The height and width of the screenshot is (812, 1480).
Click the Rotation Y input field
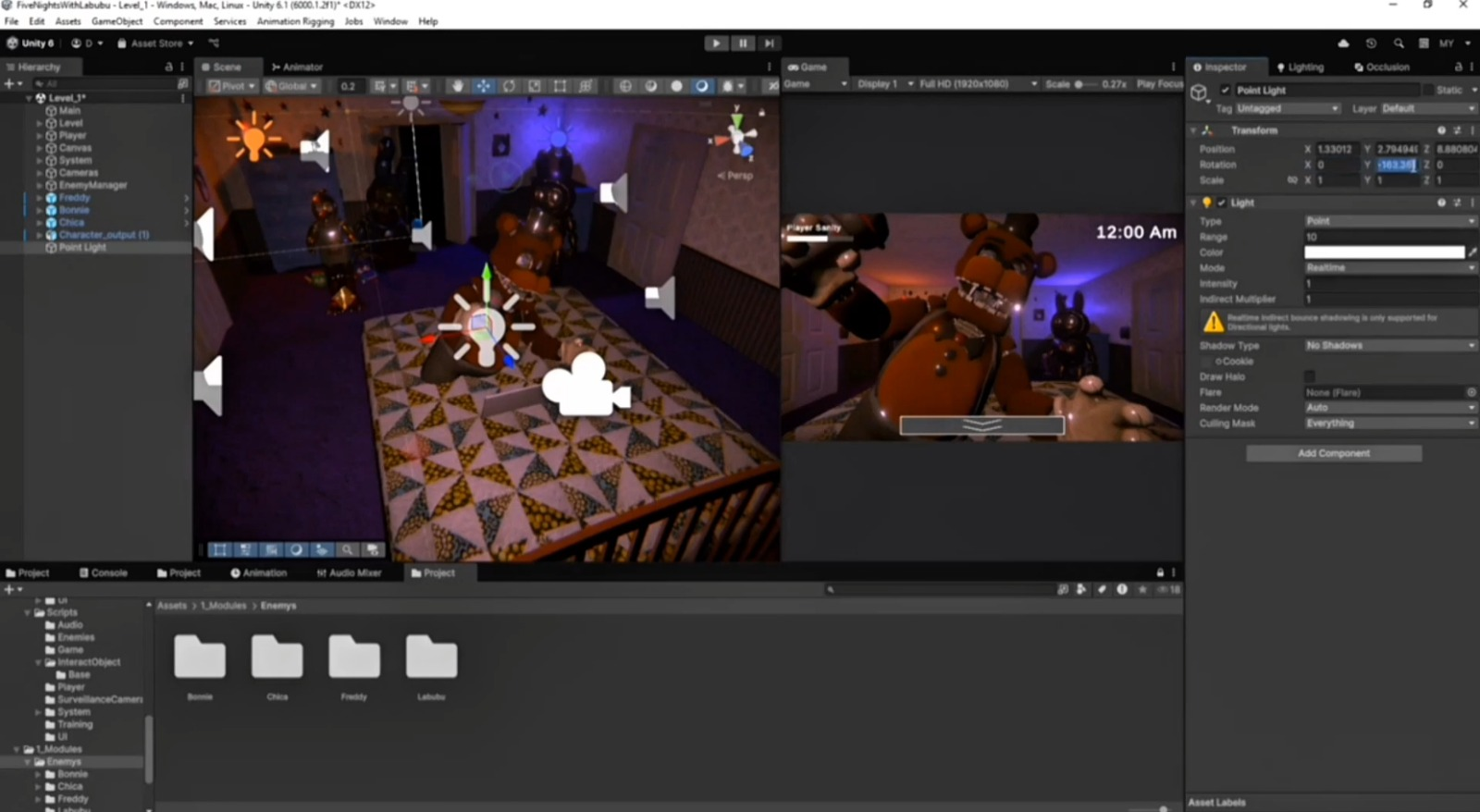(1397, 165)
